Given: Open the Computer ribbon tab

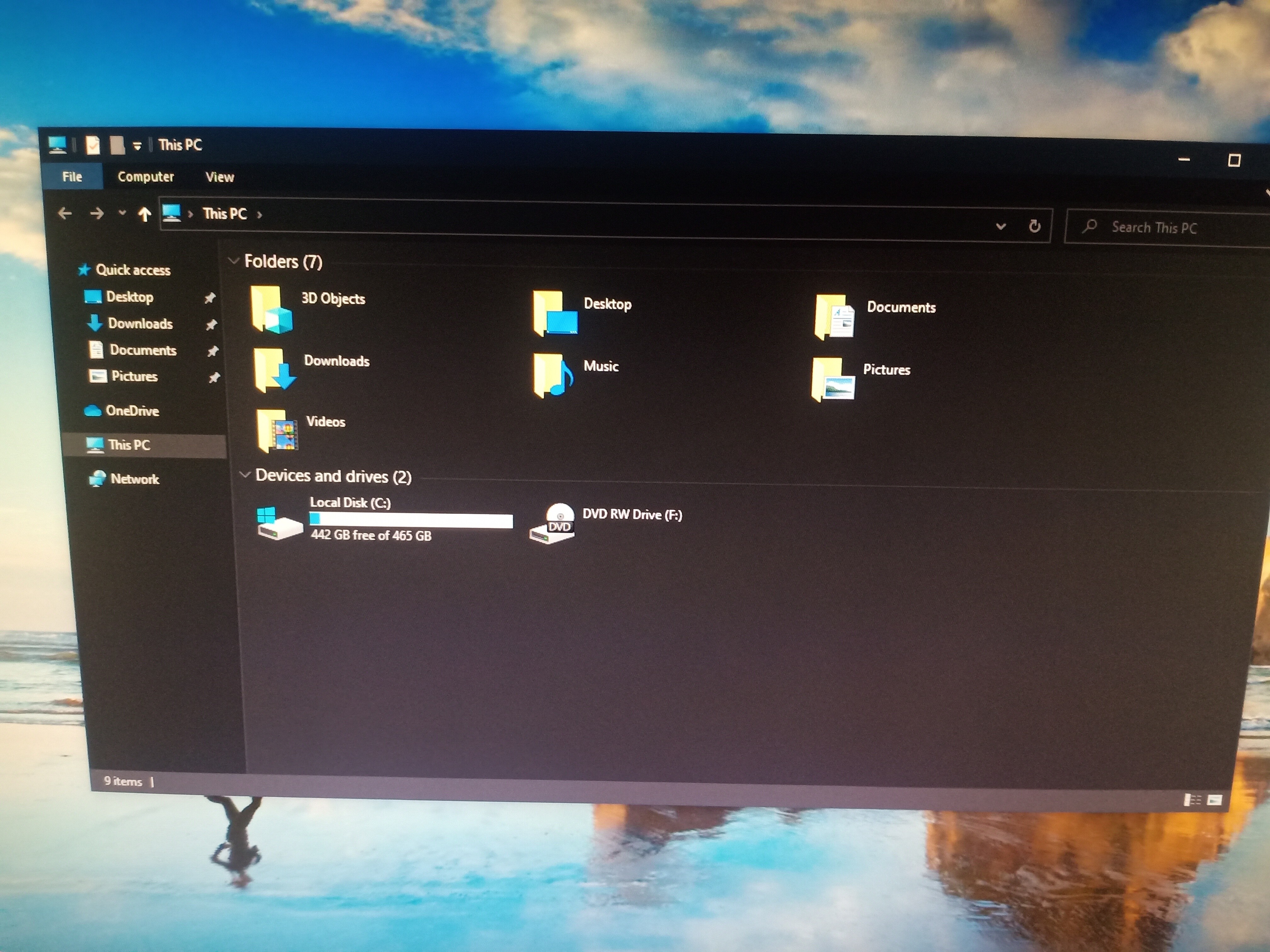Looking at the screenshot, I should [x=146, y=177].
